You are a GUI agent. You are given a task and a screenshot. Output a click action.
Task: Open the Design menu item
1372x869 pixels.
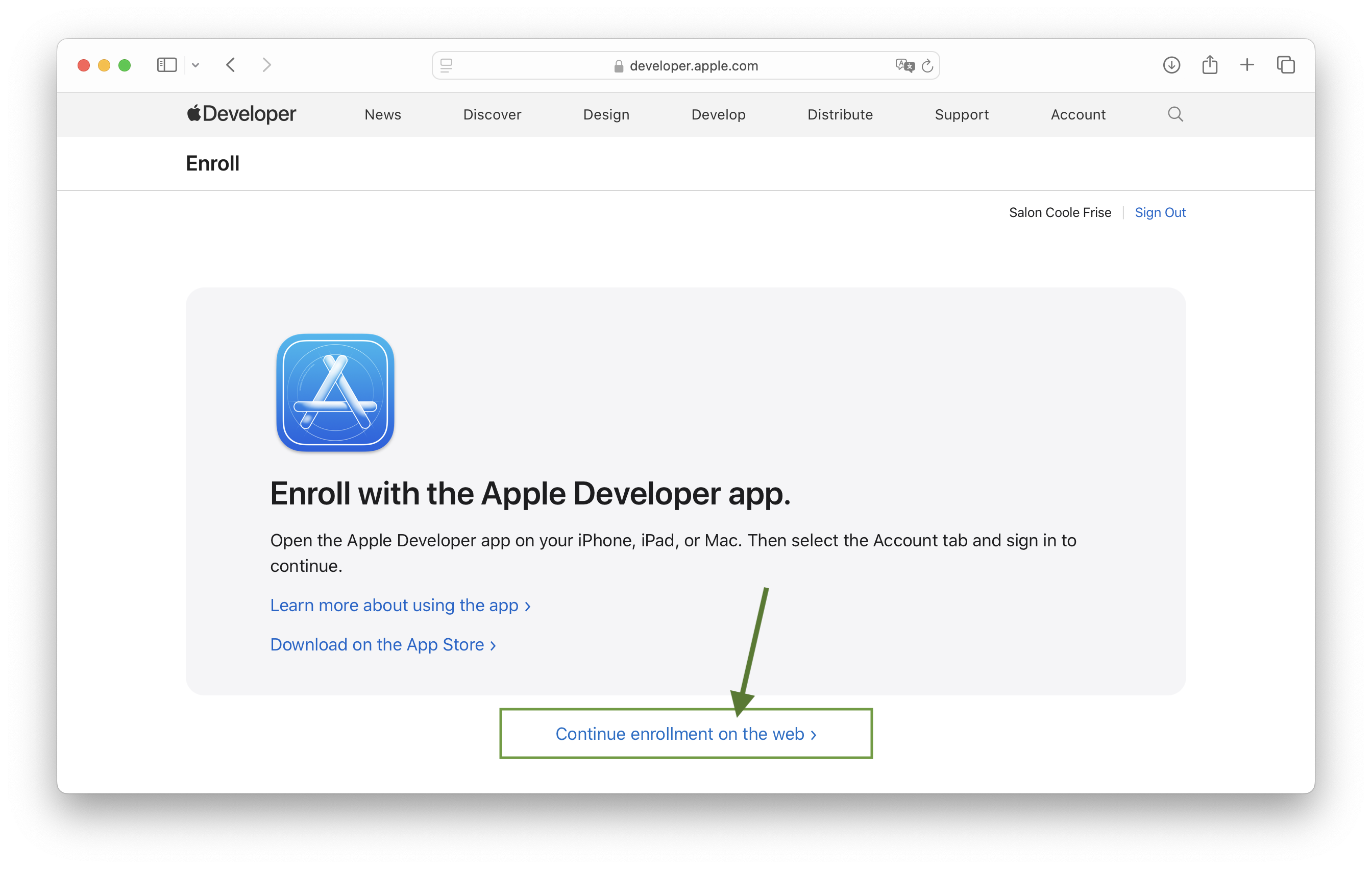click(x=606, y=114)
